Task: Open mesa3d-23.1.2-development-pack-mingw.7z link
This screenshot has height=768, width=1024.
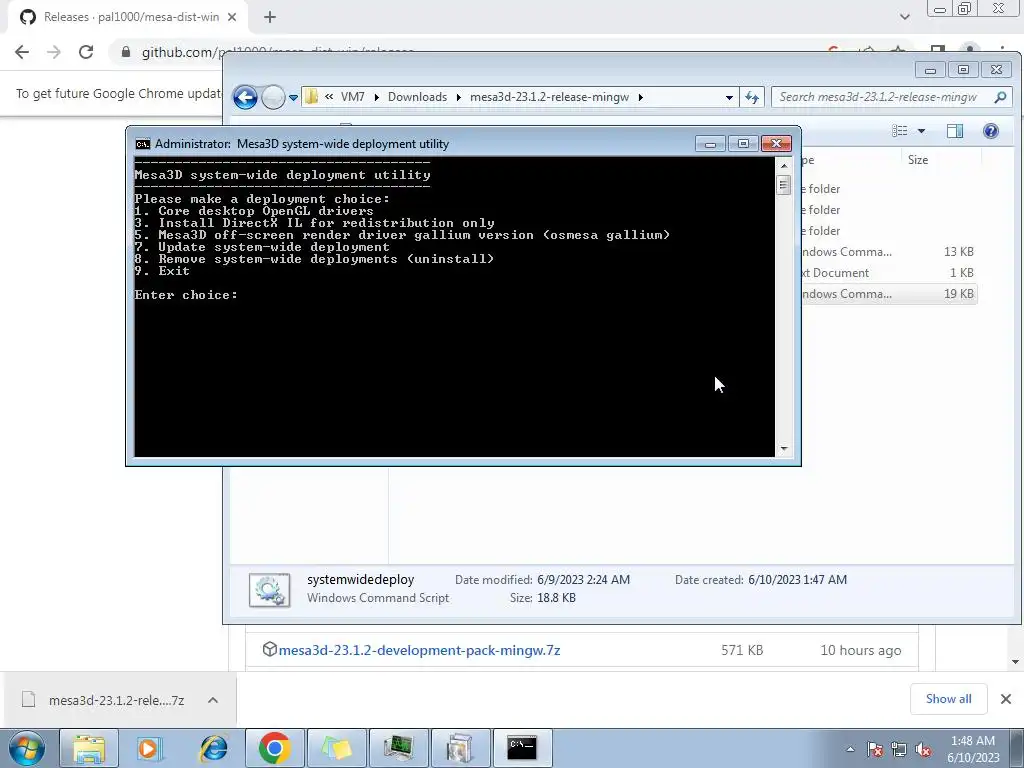Action: (419, 650)
